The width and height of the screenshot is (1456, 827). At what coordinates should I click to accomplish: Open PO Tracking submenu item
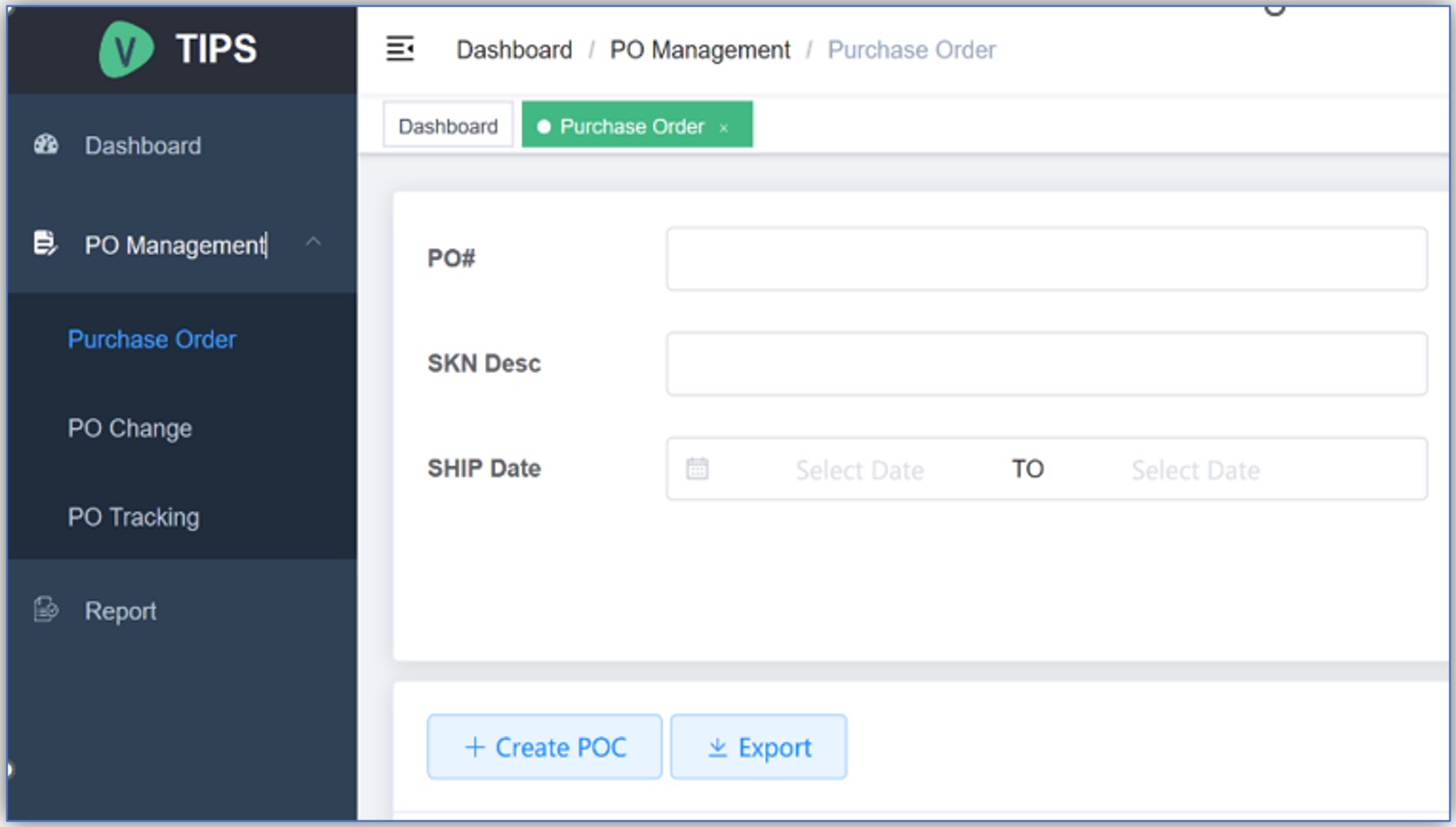(x=133, y=518)
